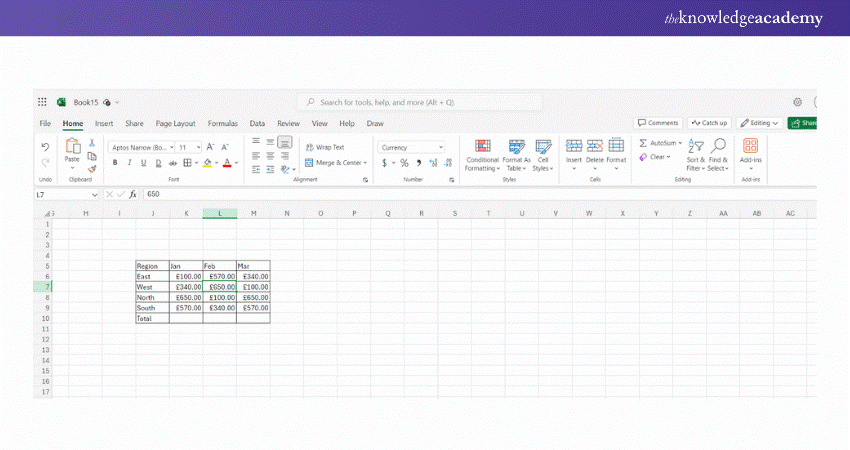Click the Insert Function fx icon
850x450 pixels.
tap(132, 194)
